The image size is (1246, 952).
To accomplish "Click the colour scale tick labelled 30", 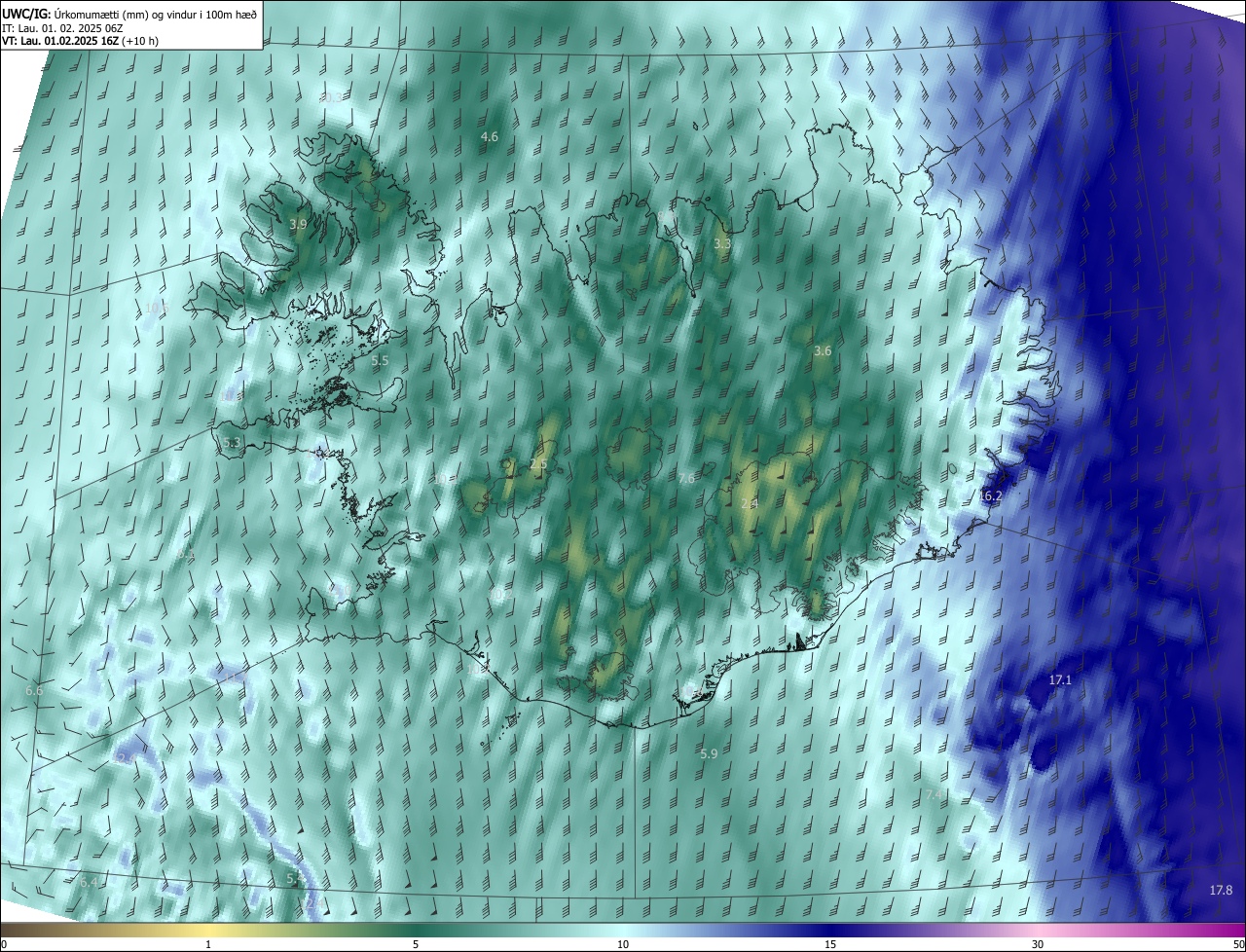I will point(1038,944).
